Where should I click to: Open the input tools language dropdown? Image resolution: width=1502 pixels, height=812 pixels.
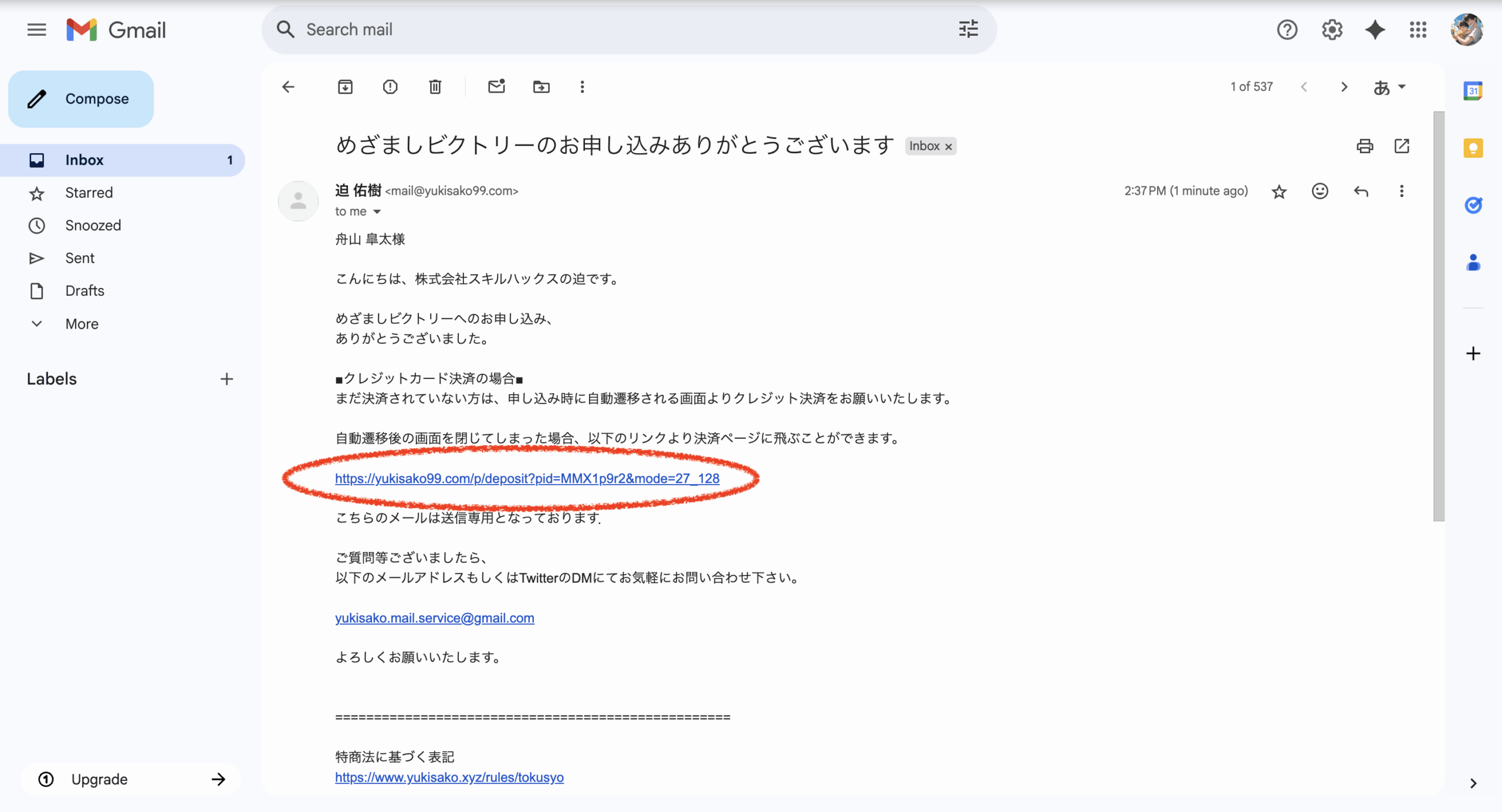(x=1389, y=87)
